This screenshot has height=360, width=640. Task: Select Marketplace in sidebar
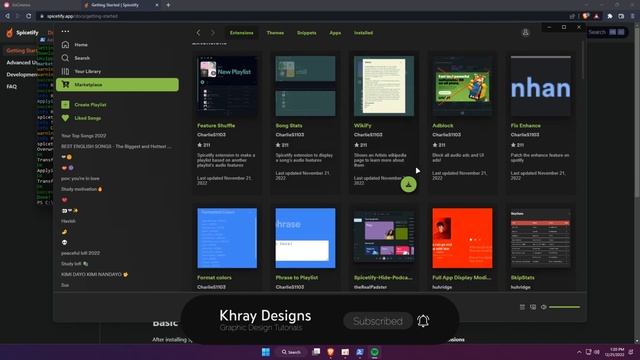[x=117, y=84]
